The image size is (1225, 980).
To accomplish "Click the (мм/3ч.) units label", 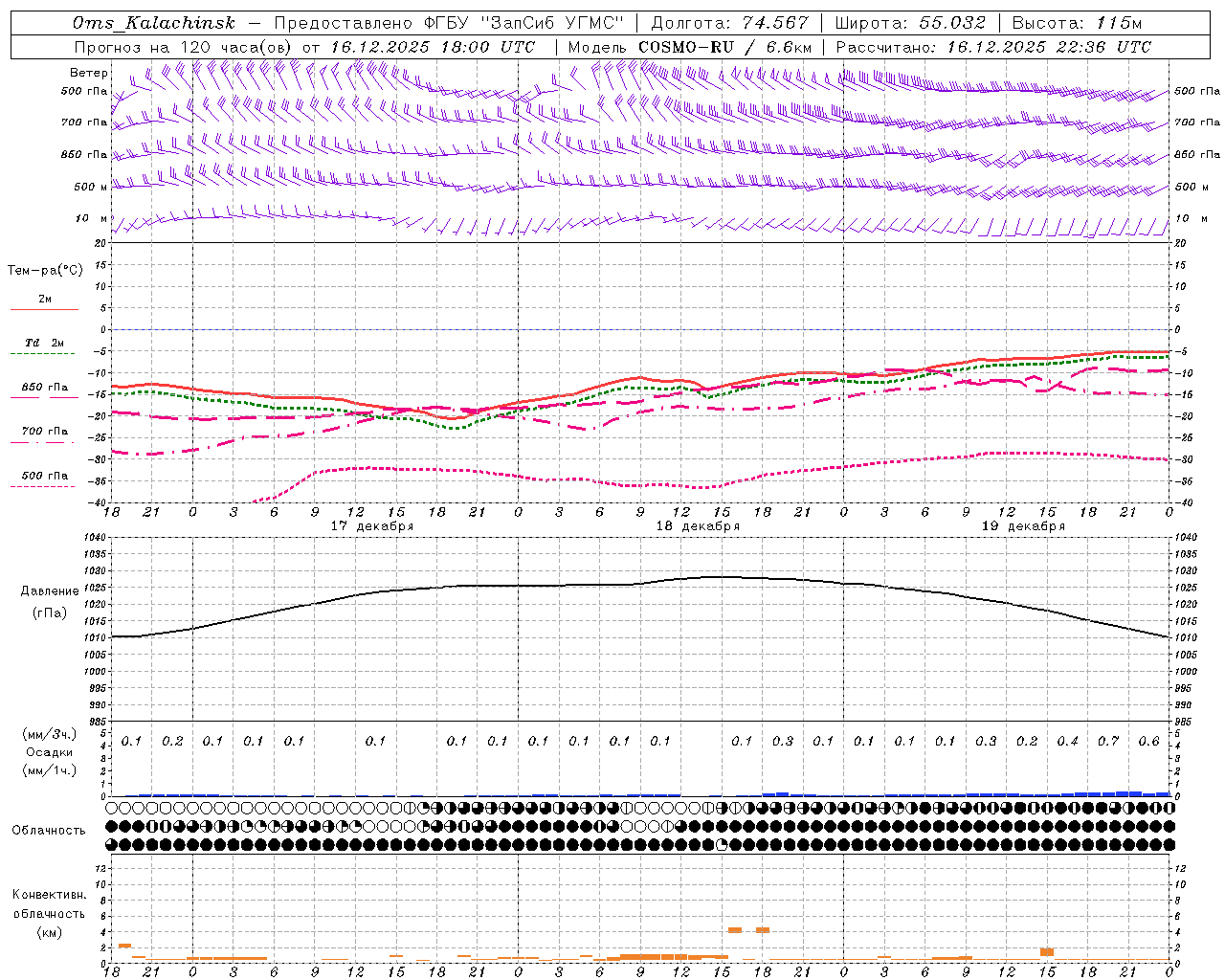I will click(50, 734).
